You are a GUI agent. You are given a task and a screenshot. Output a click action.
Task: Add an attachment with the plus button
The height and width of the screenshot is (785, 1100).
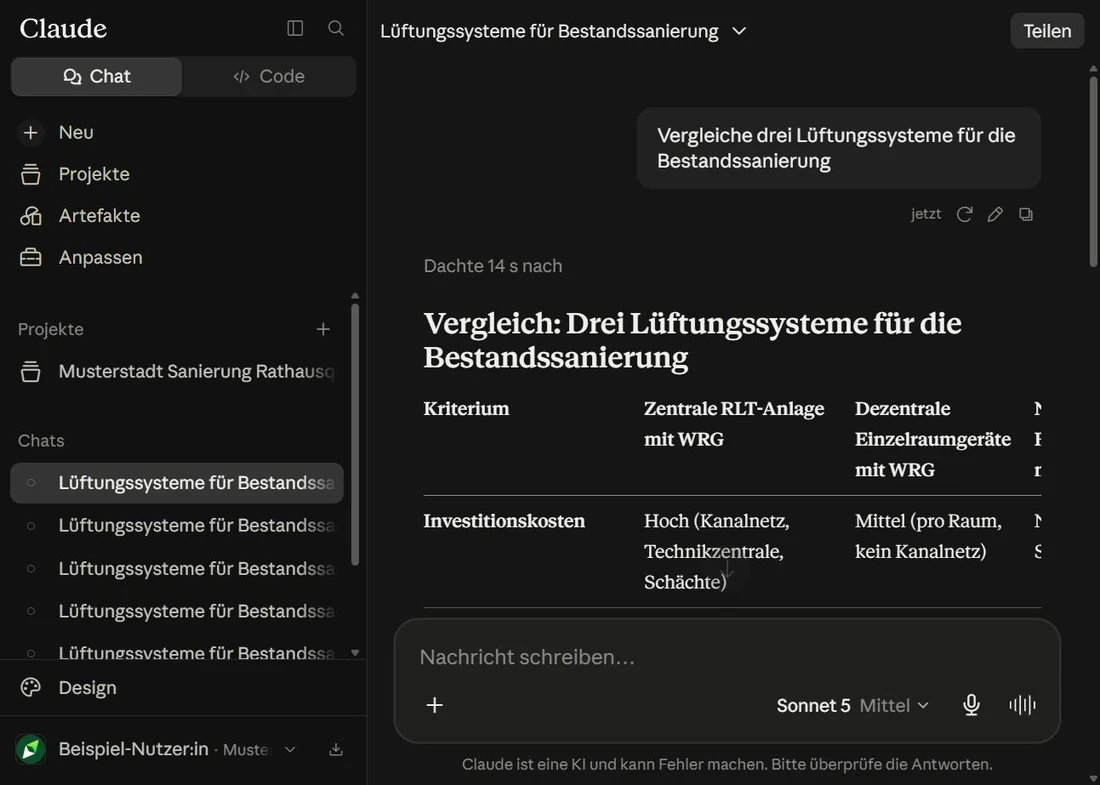tap(435, 705)
